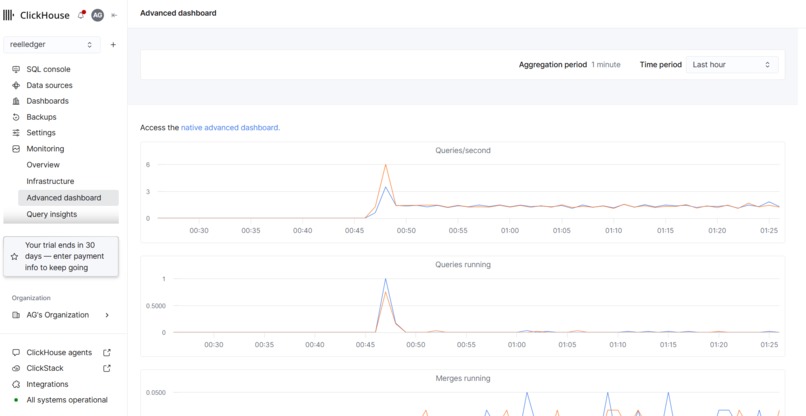This screenshot has width=806, height=416.
Task: Click the green status dot
Action: coord(16,400)
